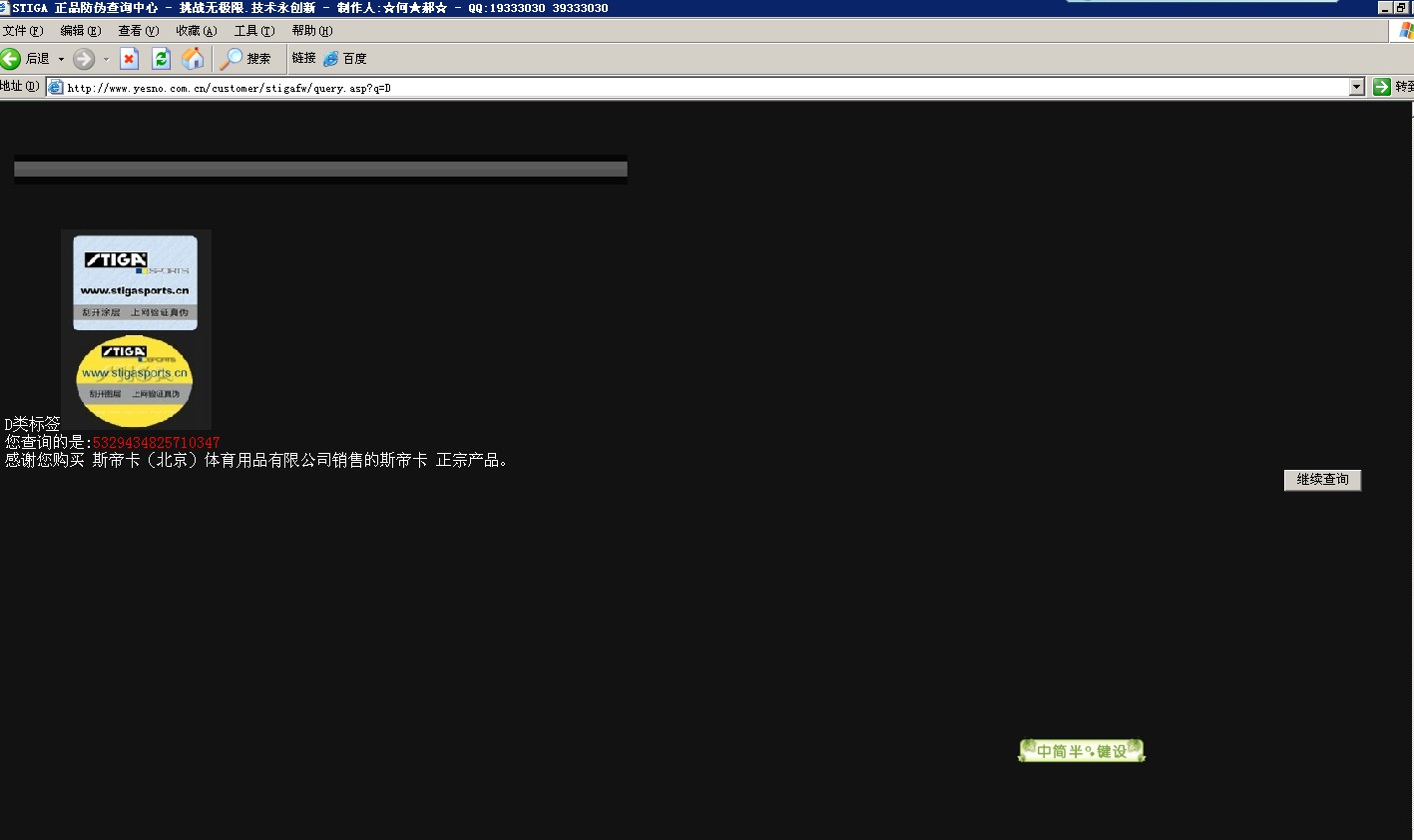Open the 搜索 search toolbar button
This screenshot has height=840, width=1414.
[x=246, y=59]
